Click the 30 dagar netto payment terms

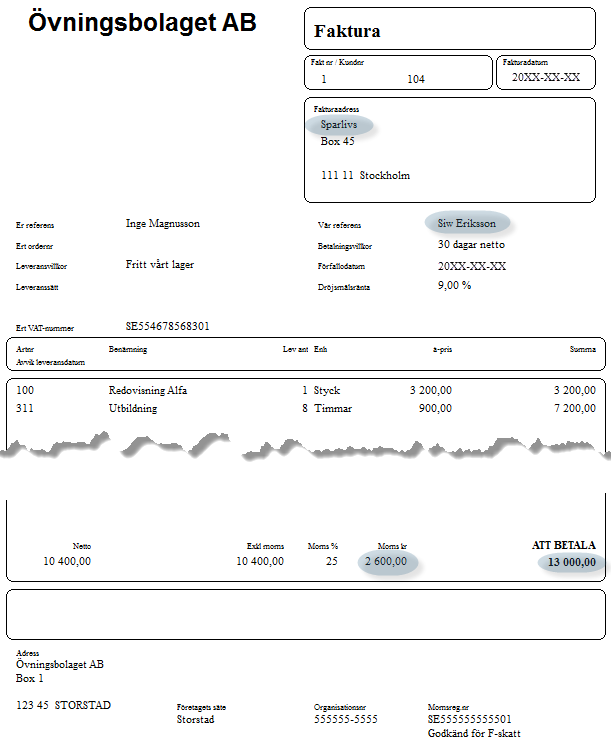click(x=471, y=245)
